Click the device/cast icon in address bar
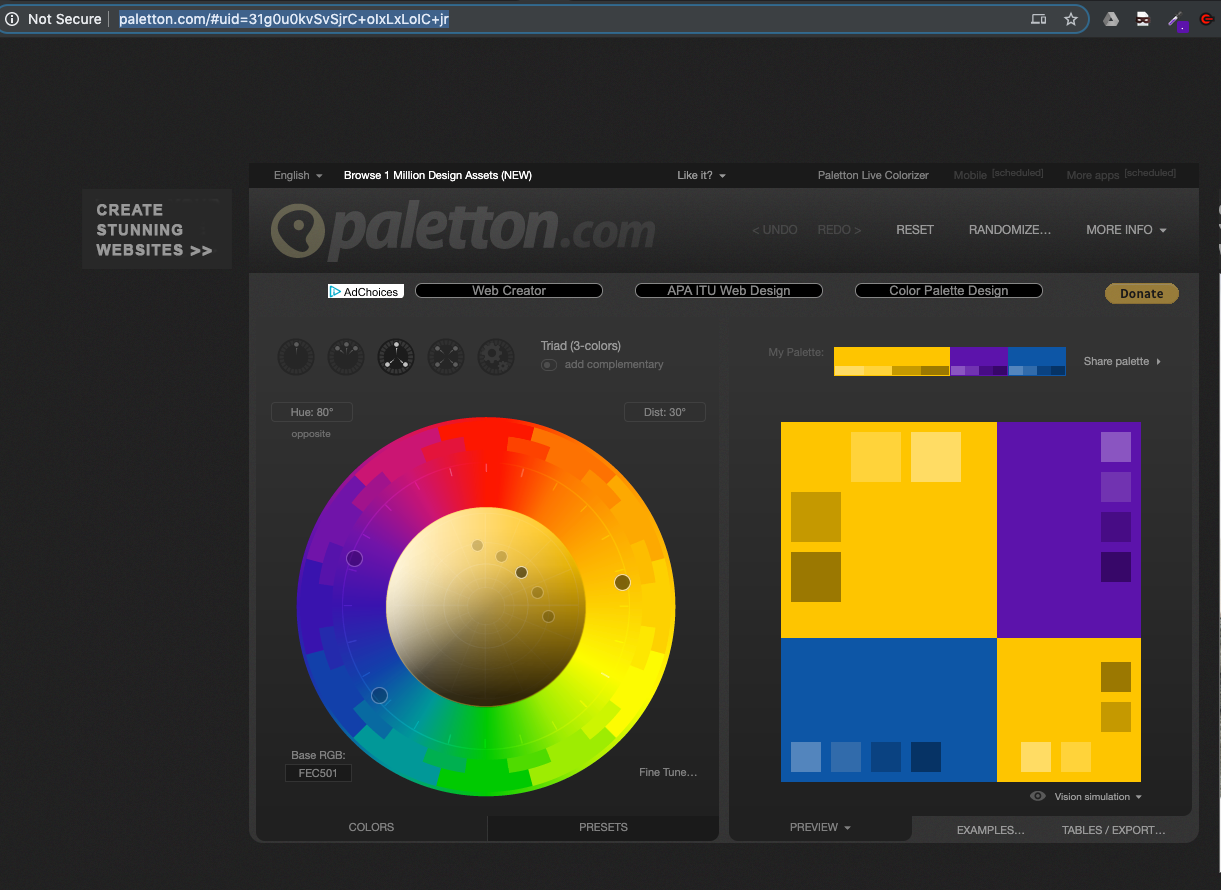 [x=1039, y=19]
